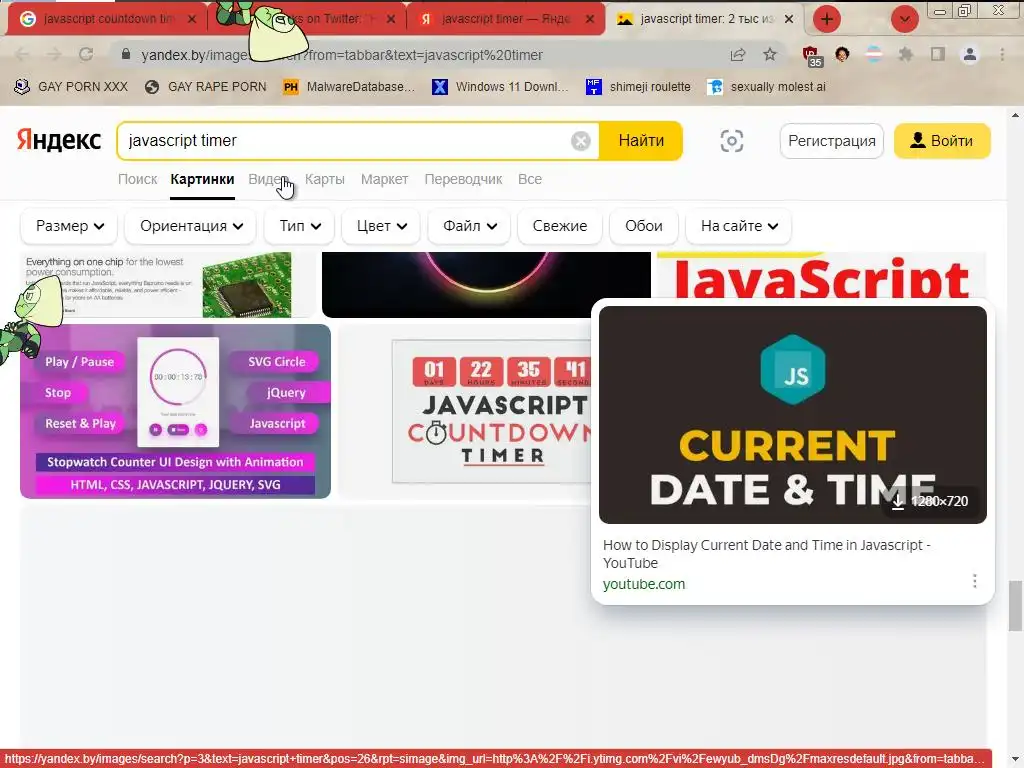Open the Windows 11 Downl... bookmark

point(500,87)
